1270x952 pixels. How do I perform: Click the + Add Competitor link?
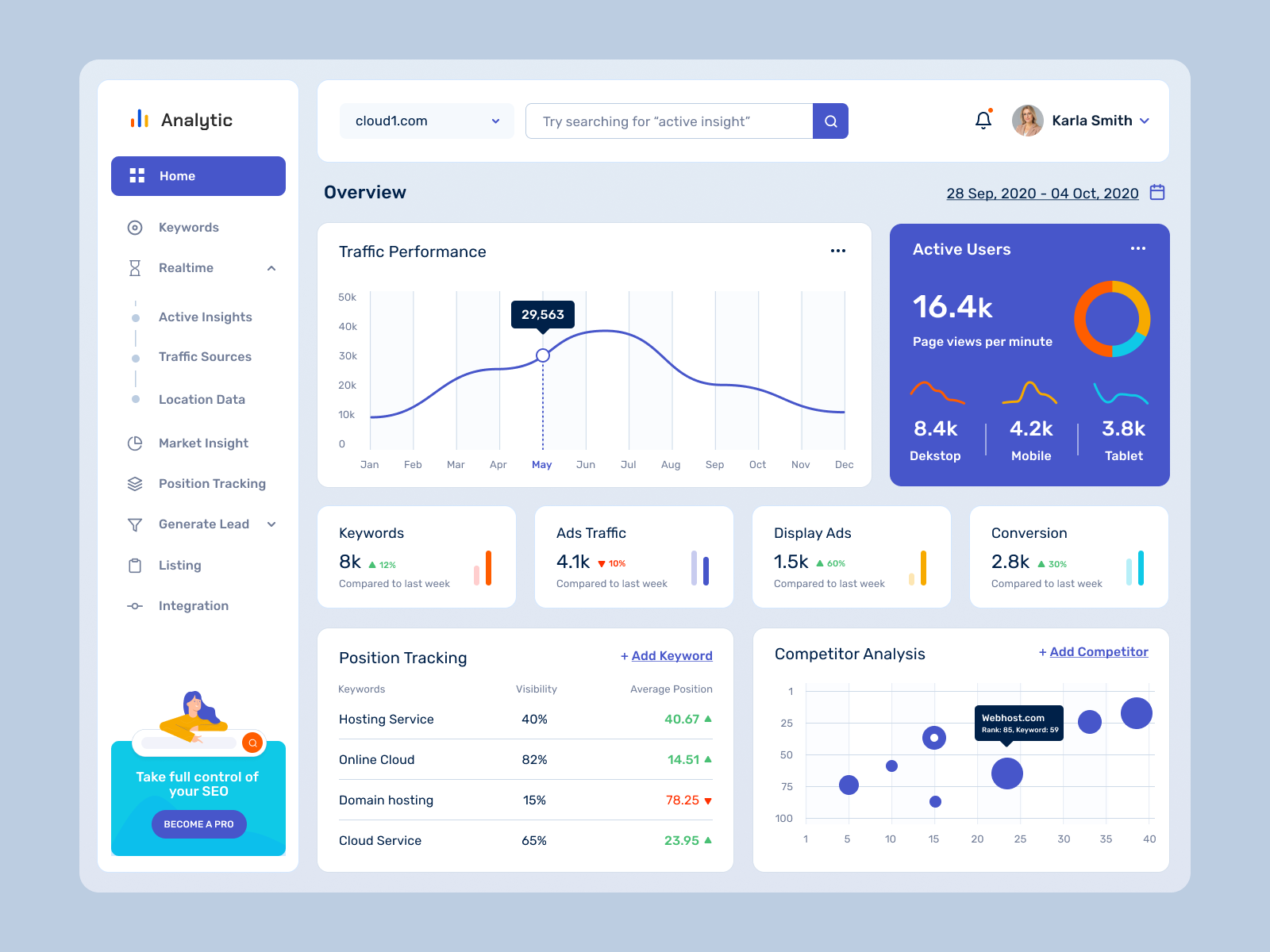click(x=1094, y=652)
